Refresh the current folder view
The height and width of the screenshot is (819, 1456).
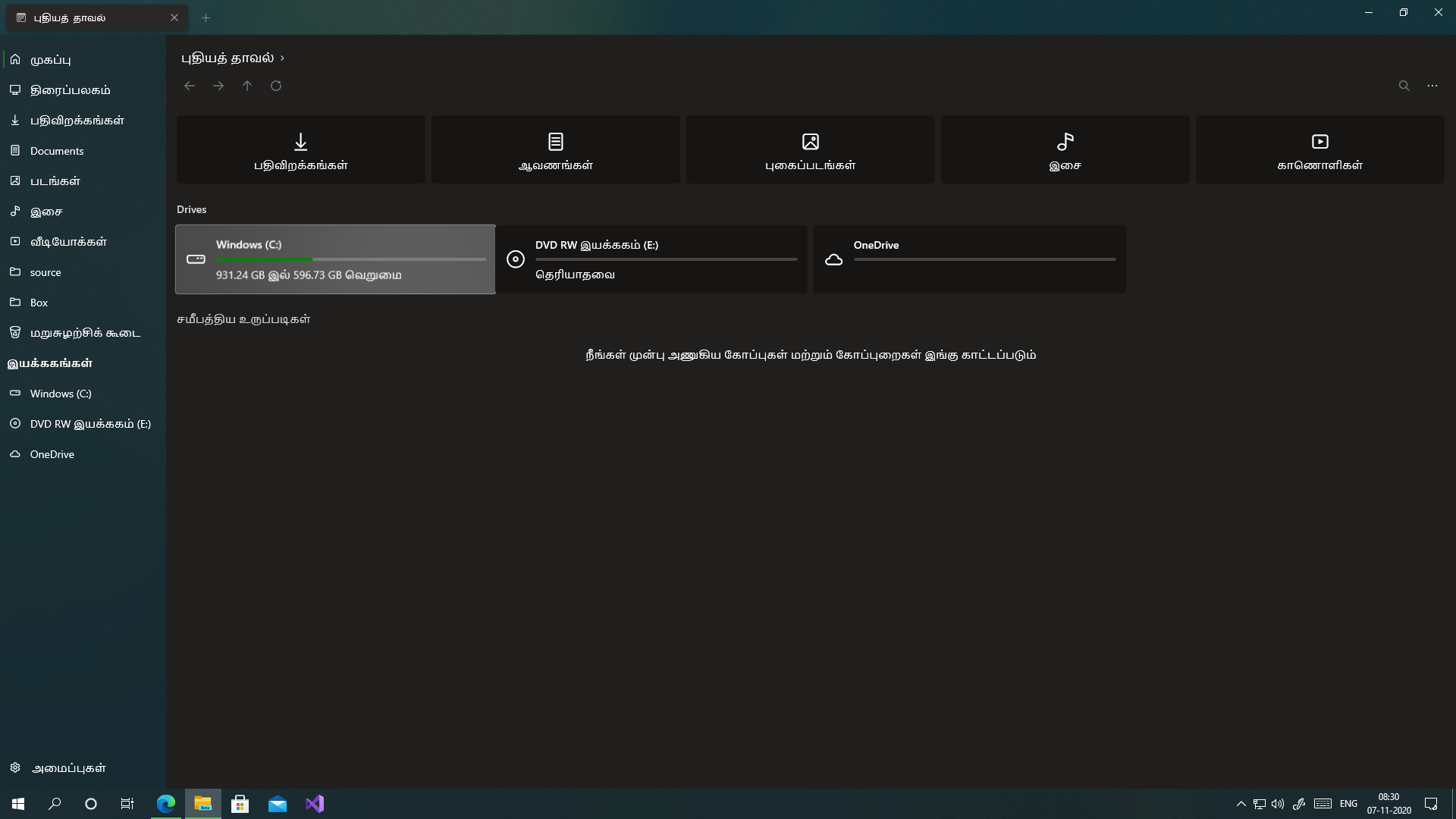tap(275, 86)
